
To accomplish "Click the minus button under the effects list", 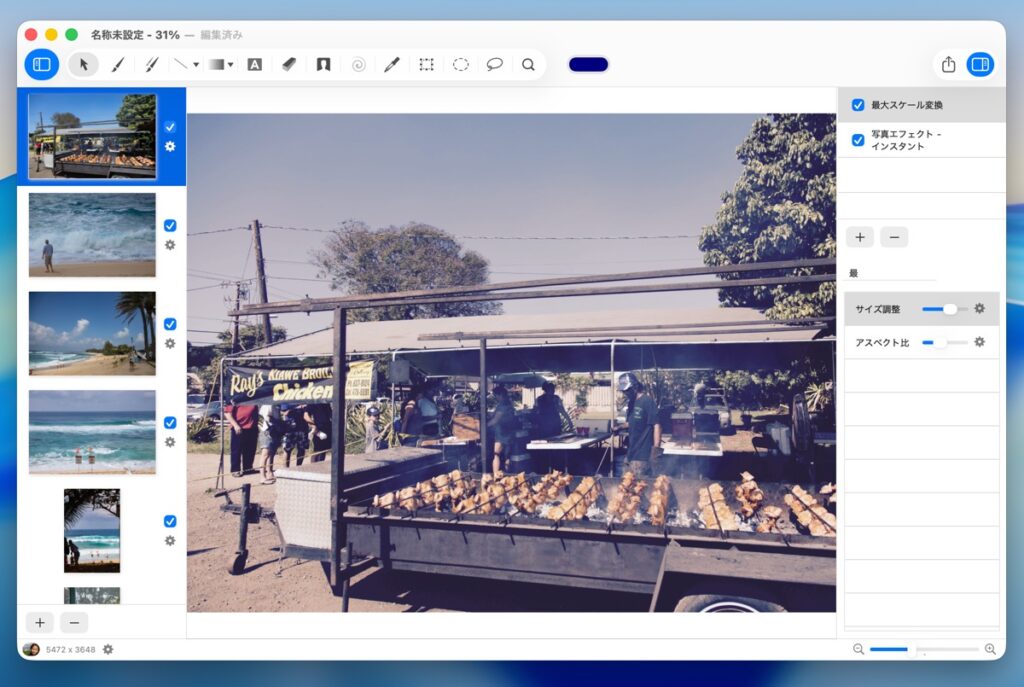I will pos(893,237).
